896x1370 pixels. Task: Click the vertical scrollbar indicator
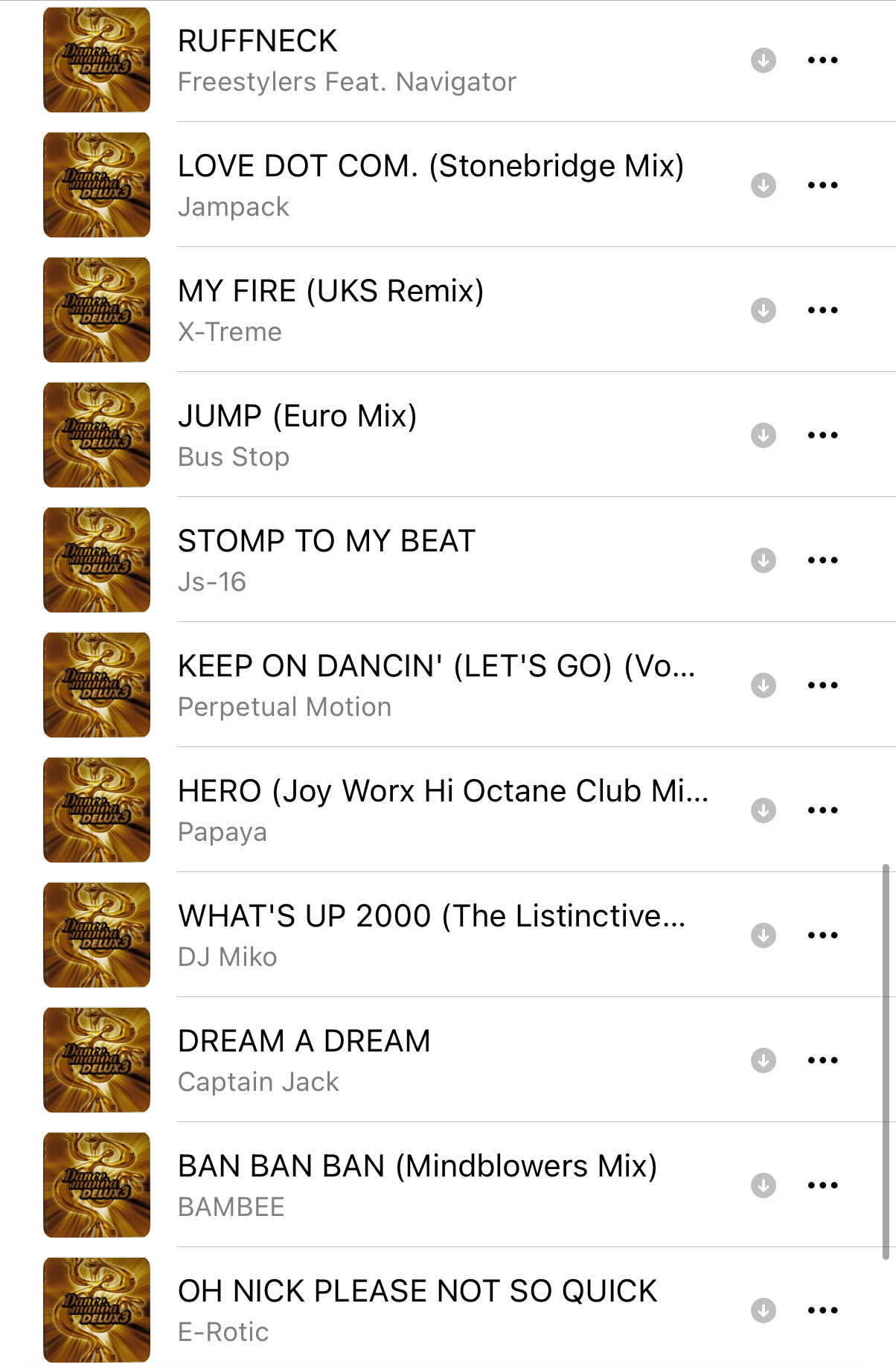tap(886, 1062)
